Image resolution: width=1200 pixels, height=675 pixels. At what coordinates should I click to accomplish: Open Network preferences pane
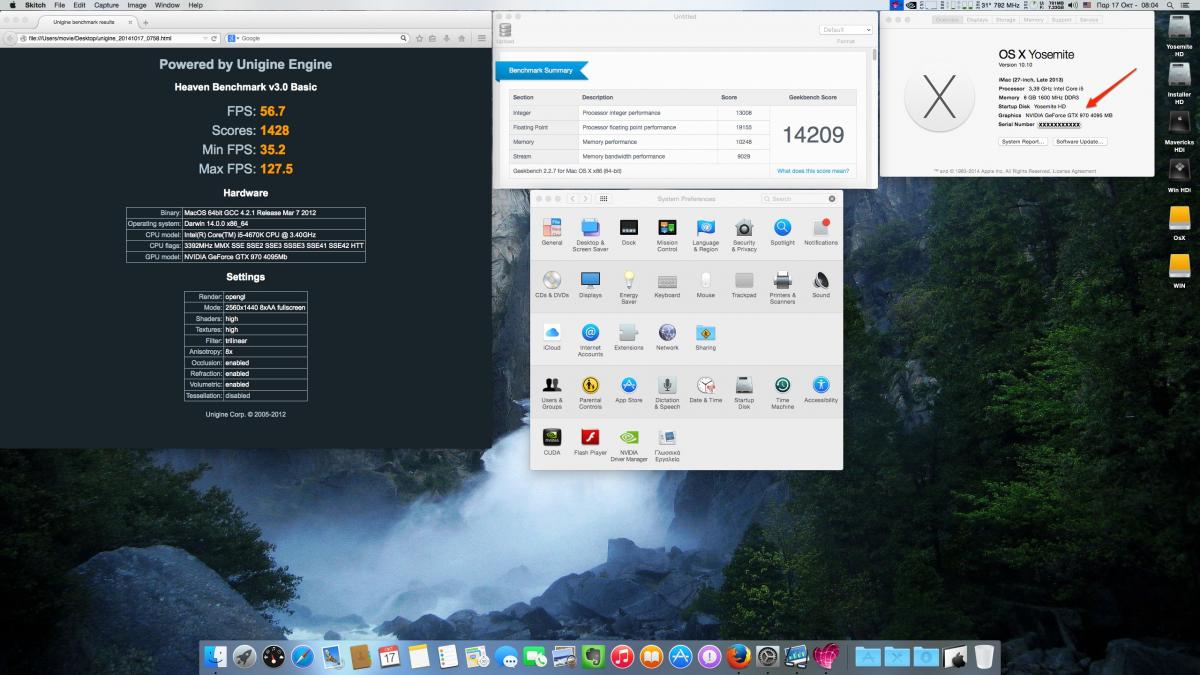pyautogui.click(x=667, y=336)
